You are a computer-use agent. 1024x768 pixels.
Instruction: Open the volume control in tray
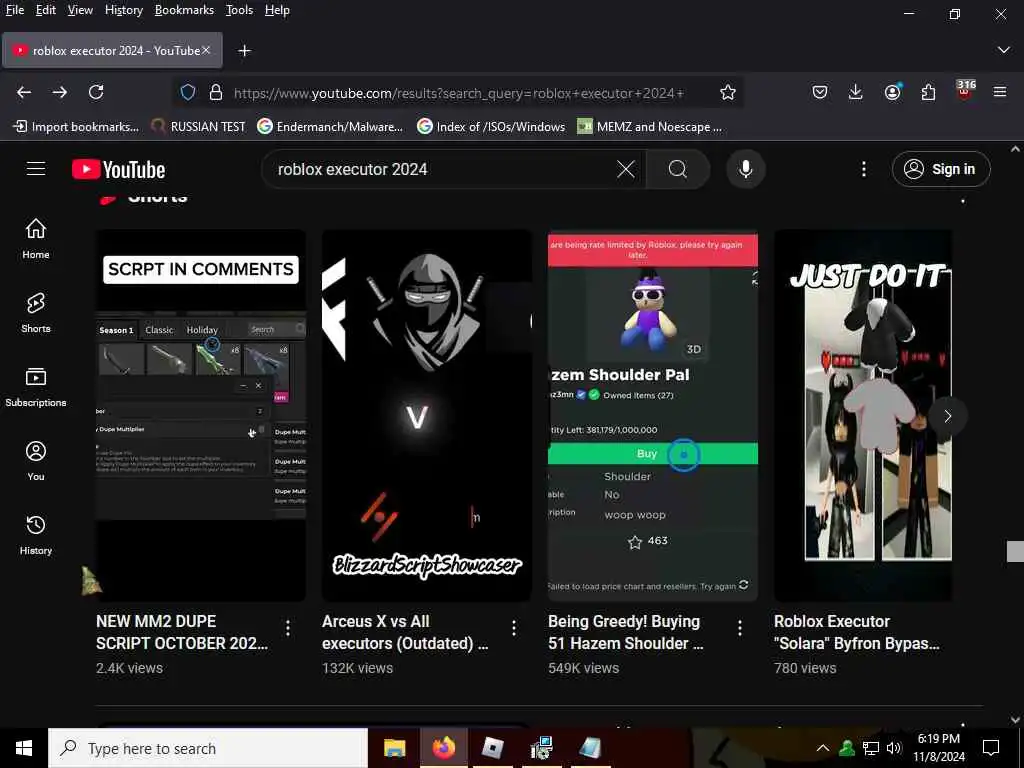[x=894, y=748]
